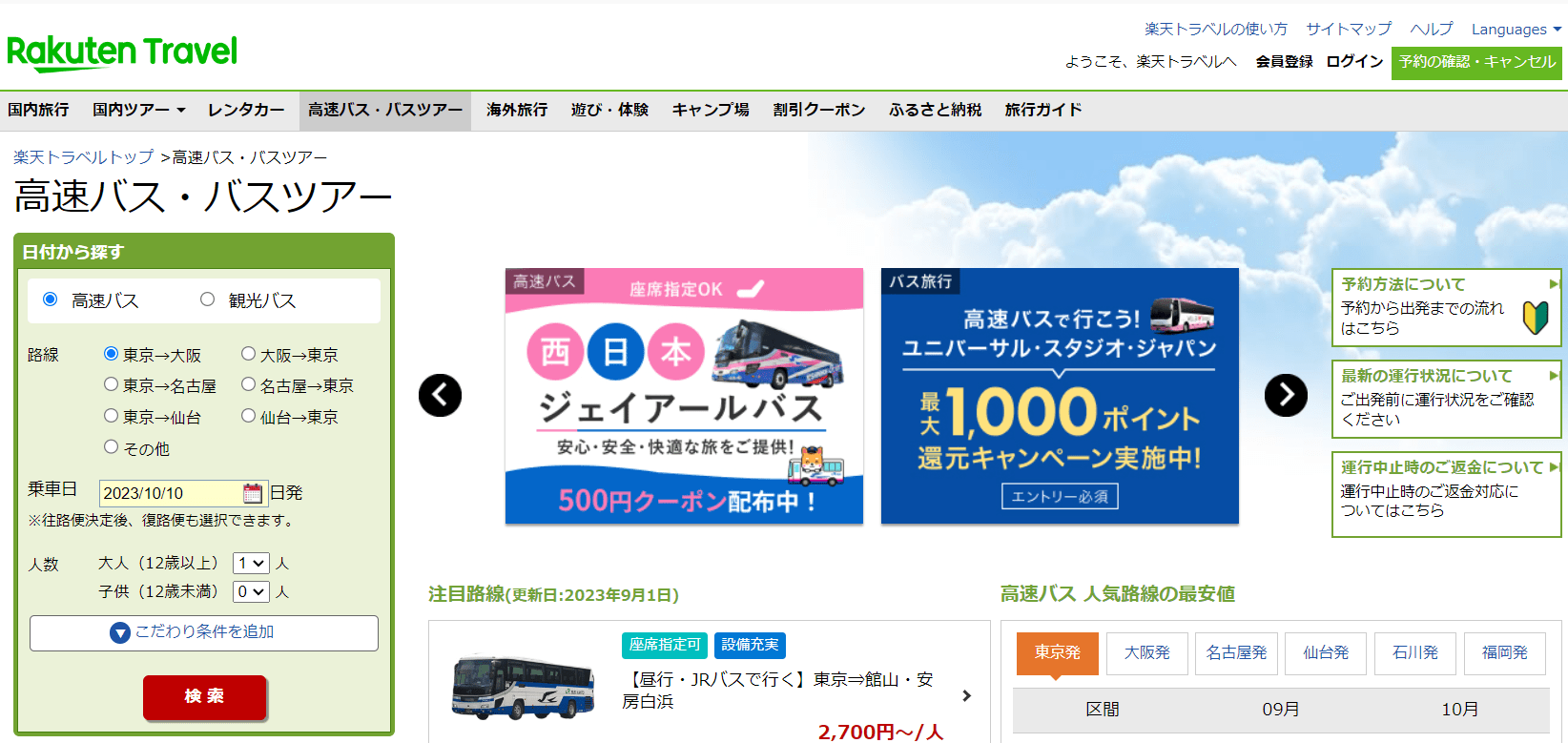
Task: Click the 乗車日 date input field
Action: coord(170,493)
